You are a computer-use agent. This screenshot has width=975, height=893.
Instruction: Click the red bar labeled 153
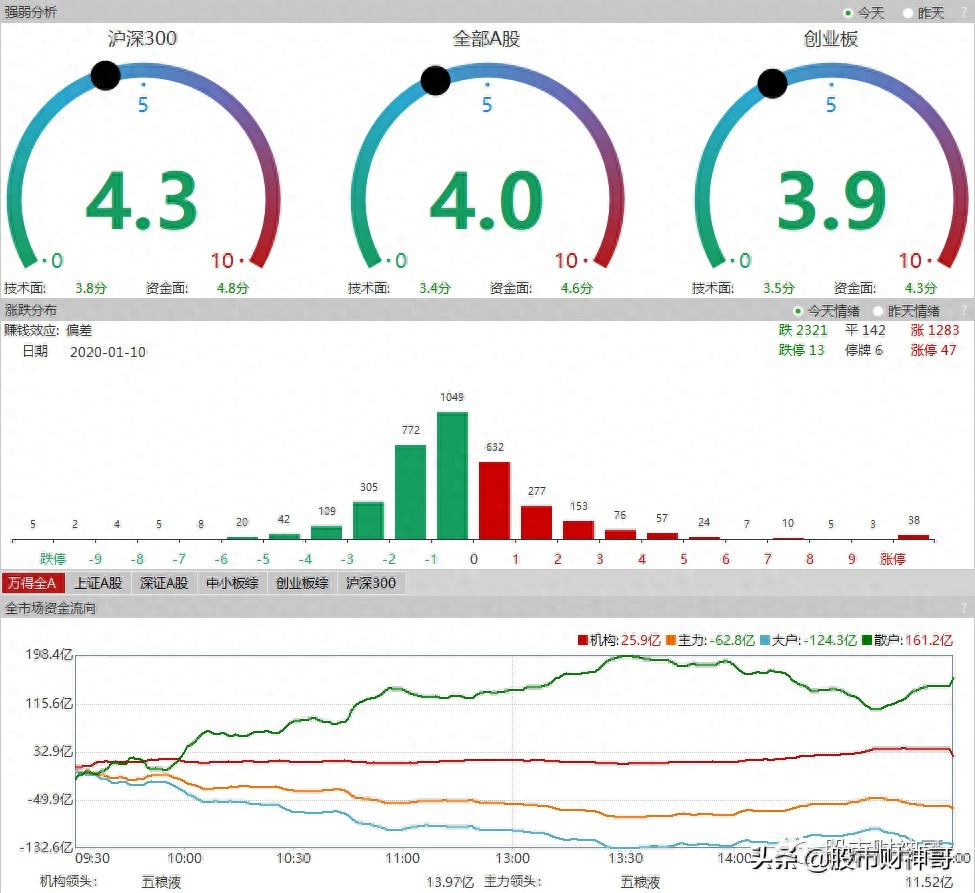coord(578,530)
